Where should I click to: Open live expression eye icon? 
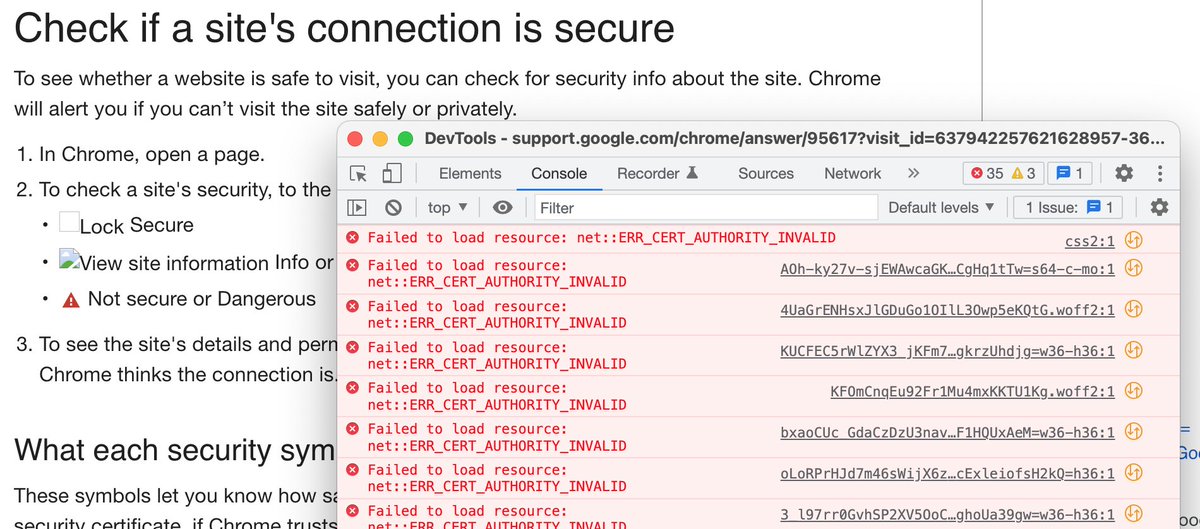point(503,208)
